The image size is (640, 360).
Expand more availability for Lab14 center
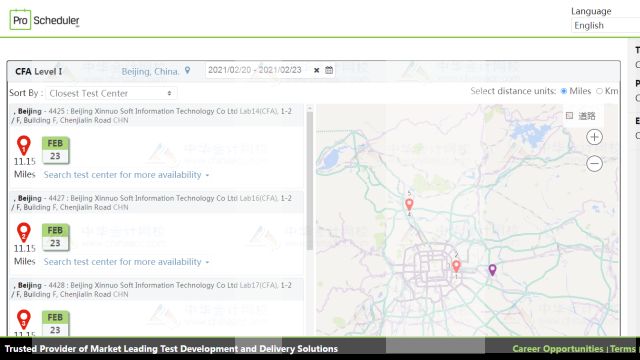coord(126,175)
